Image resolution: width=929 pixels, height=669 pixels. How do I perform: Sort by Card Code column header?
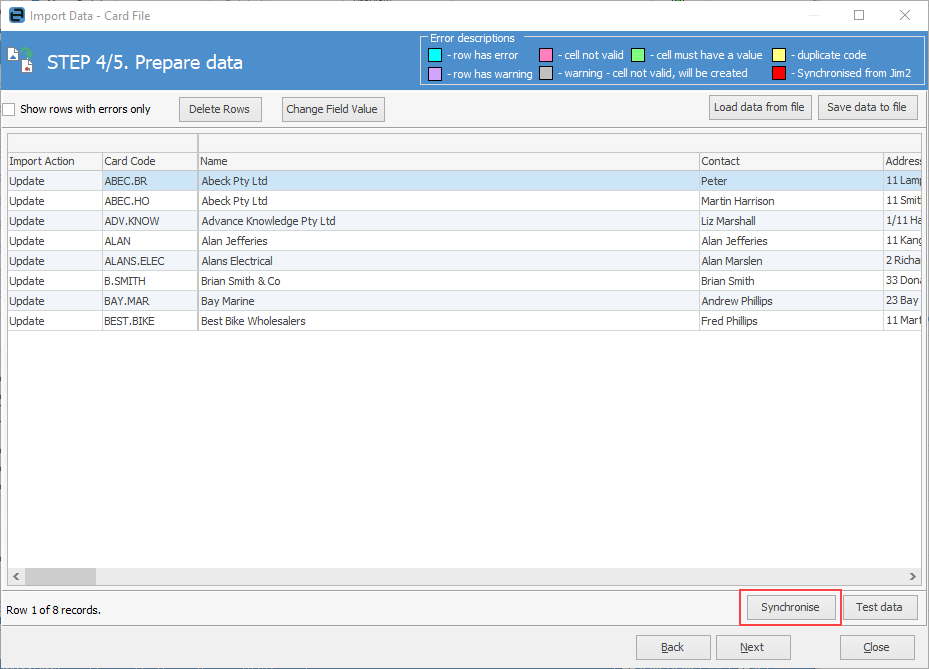click(150, 161)
